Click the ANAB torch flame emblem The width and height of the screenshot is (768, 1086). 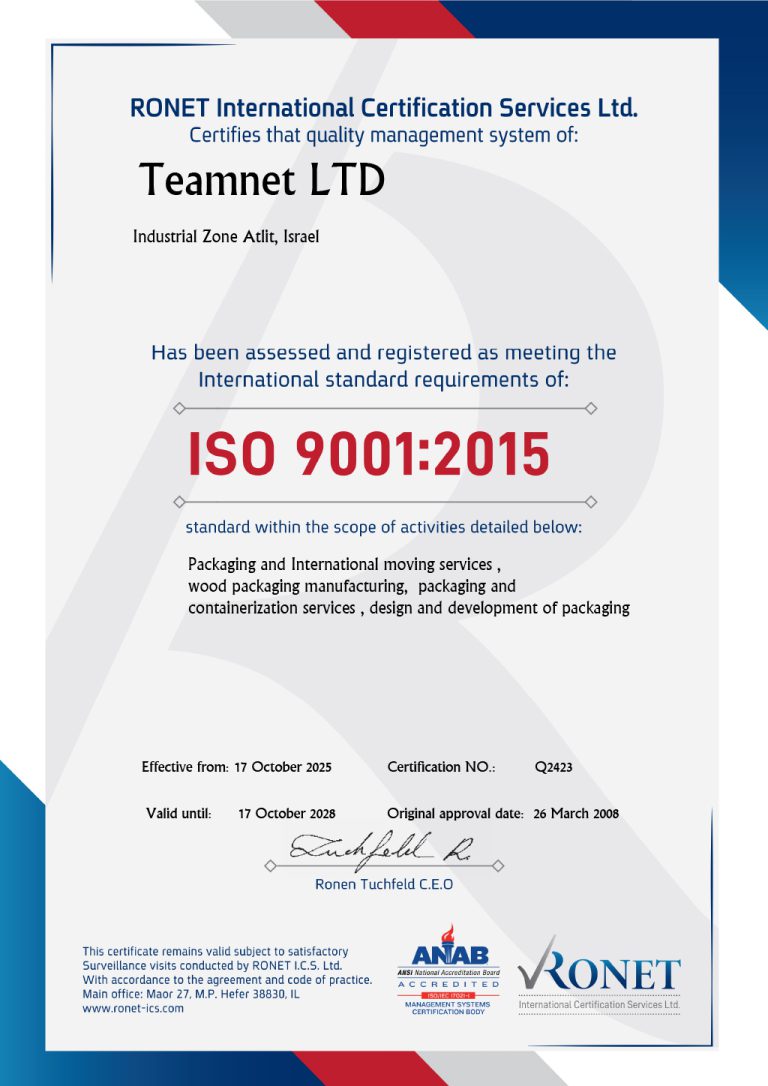coord(449,932)
